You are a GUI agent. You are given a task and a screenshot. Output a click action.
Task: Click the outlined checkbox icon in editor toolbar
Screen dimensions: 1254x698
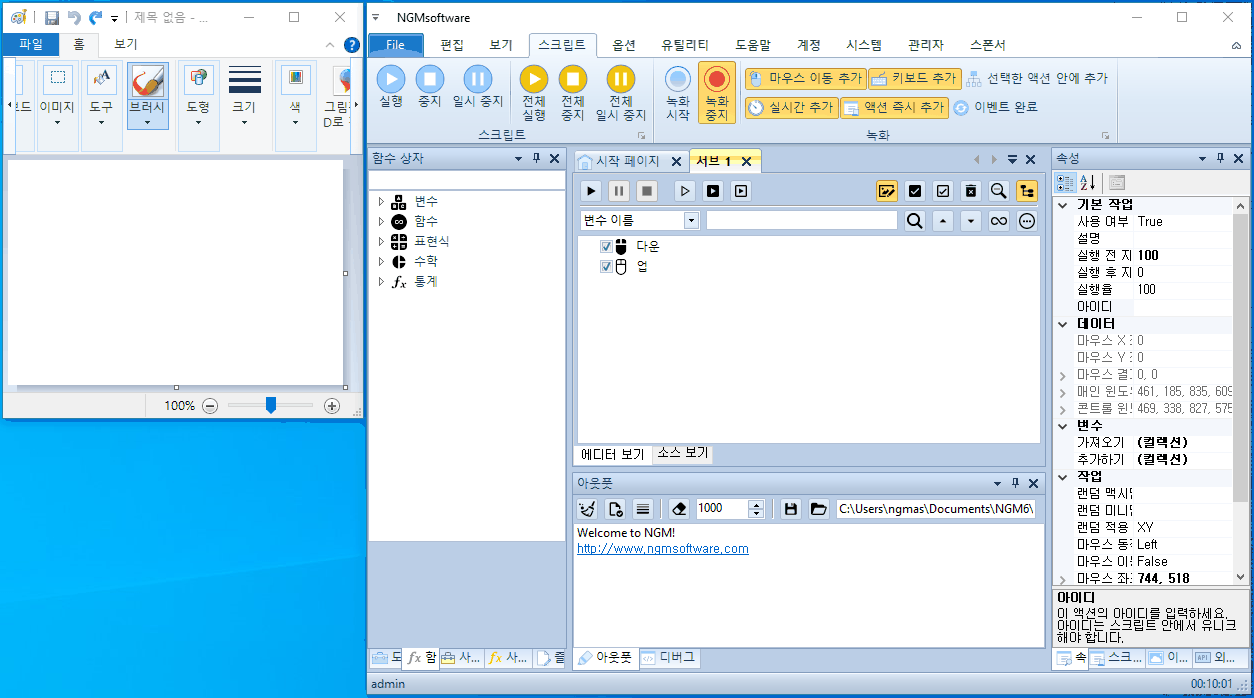tap(942, 191)
